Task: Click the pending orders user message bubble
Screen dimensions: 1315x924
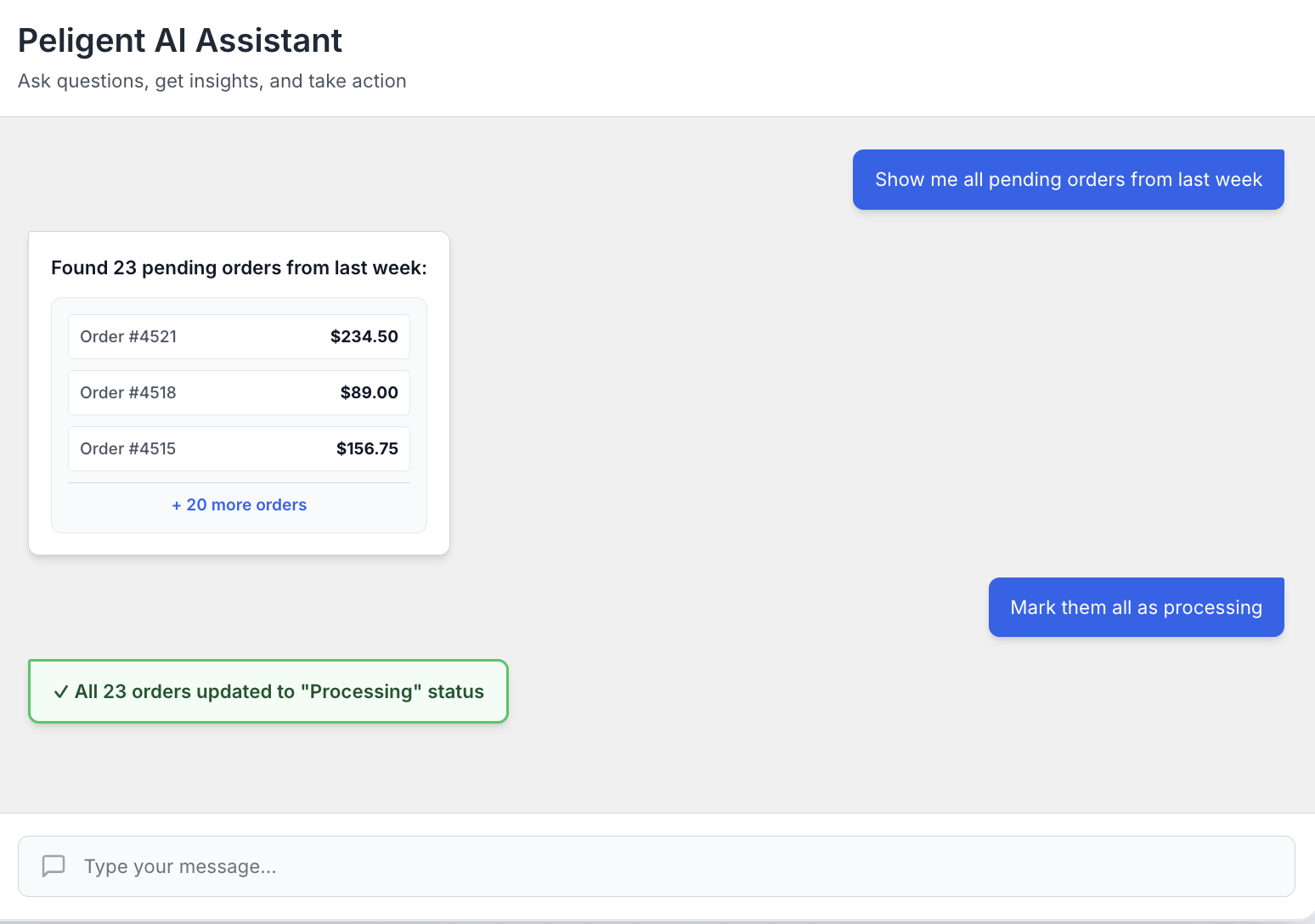Action: pyautogui.click(x=1068, y=179)
